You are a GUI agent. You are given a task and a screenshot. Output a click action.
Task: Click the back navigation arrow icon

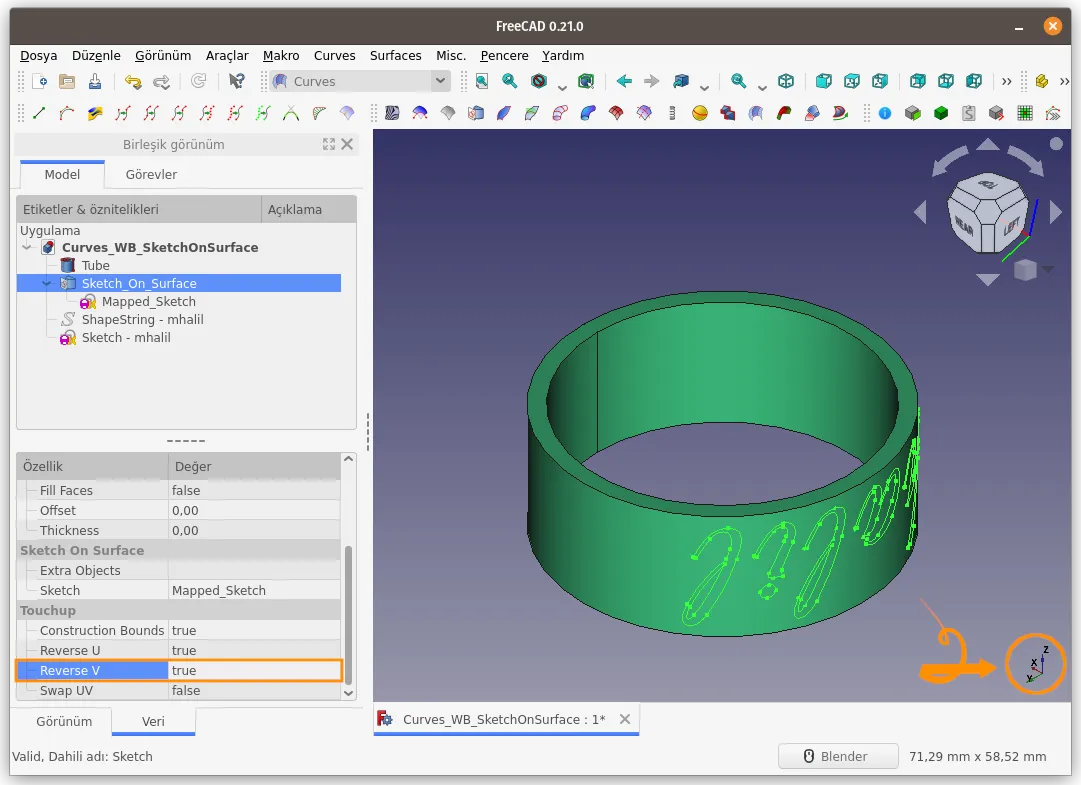pyautogui.click(x=624, y=81)
